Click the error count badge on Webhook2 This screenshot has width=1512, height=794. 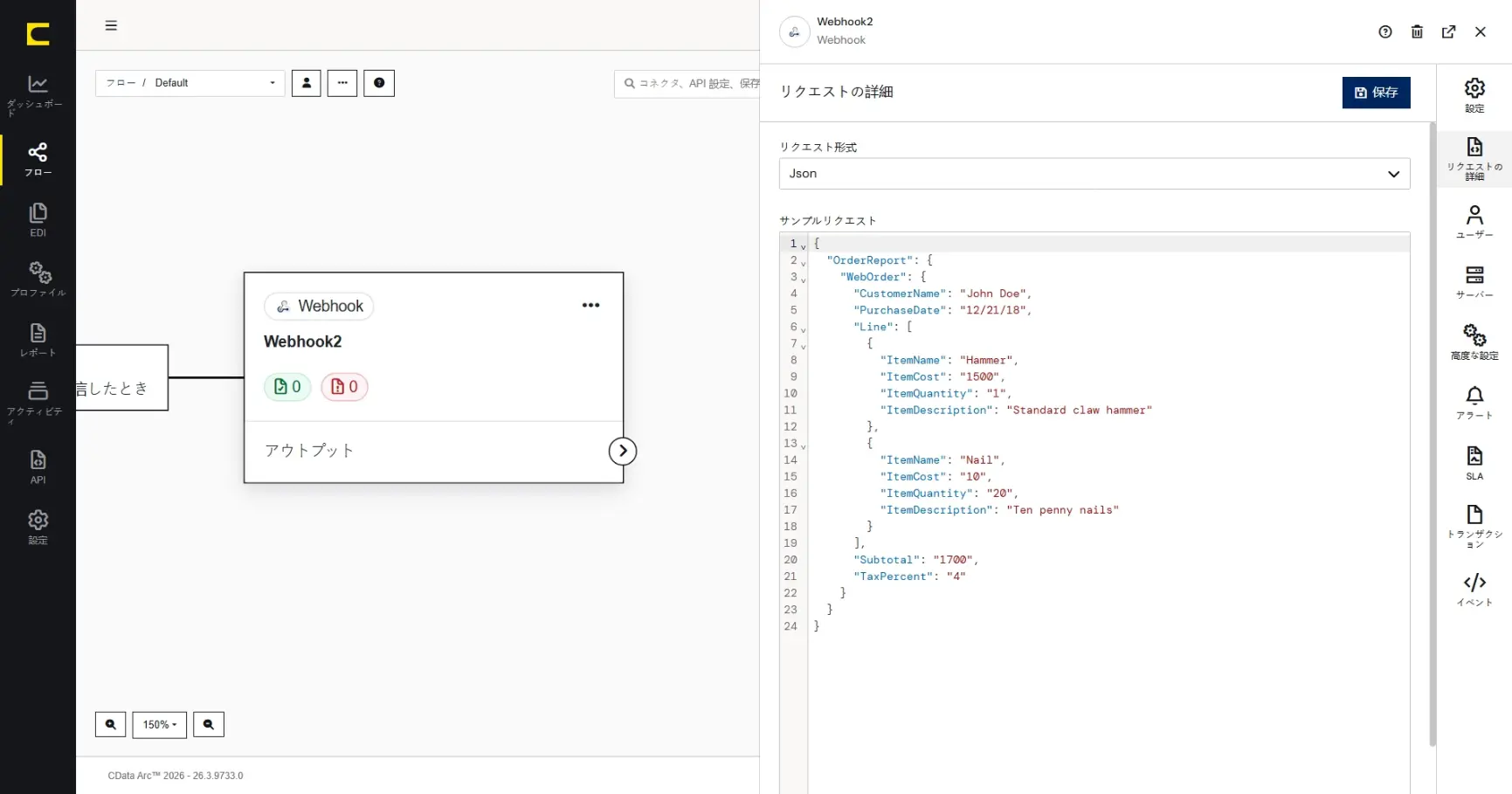[x=344, y=387]
